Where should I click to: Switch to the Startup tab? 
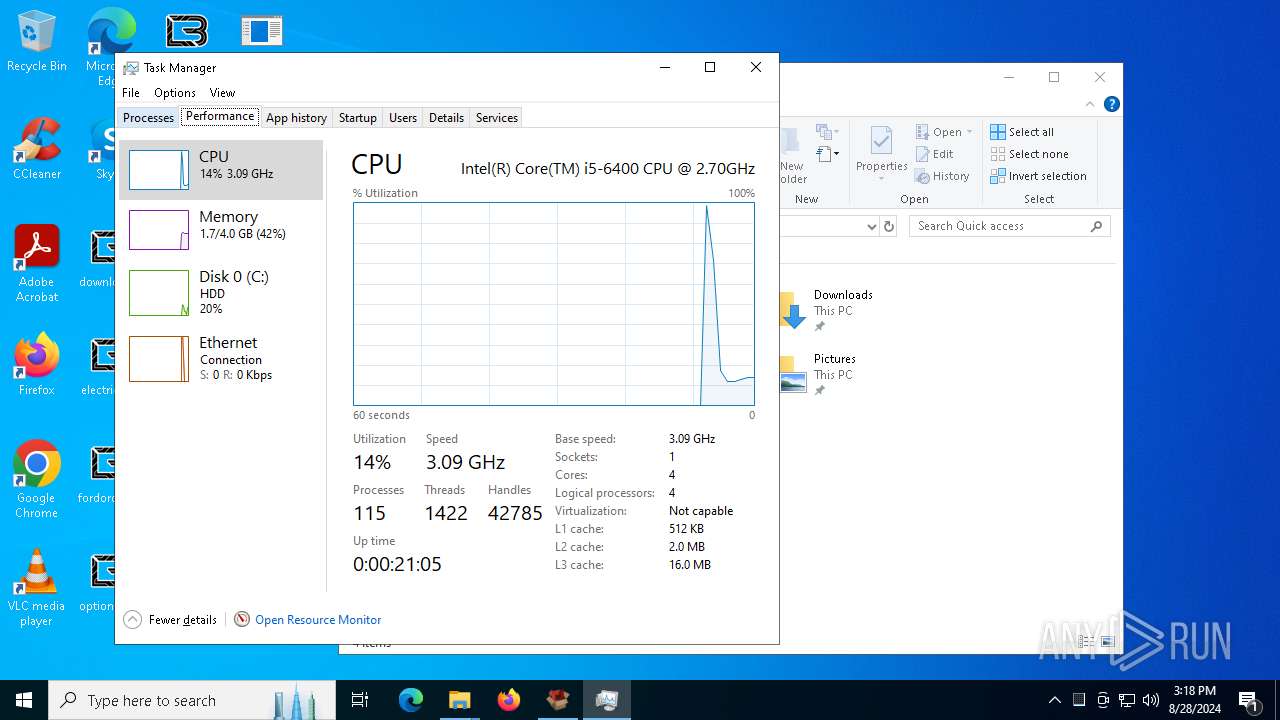[x=357, y=118]
